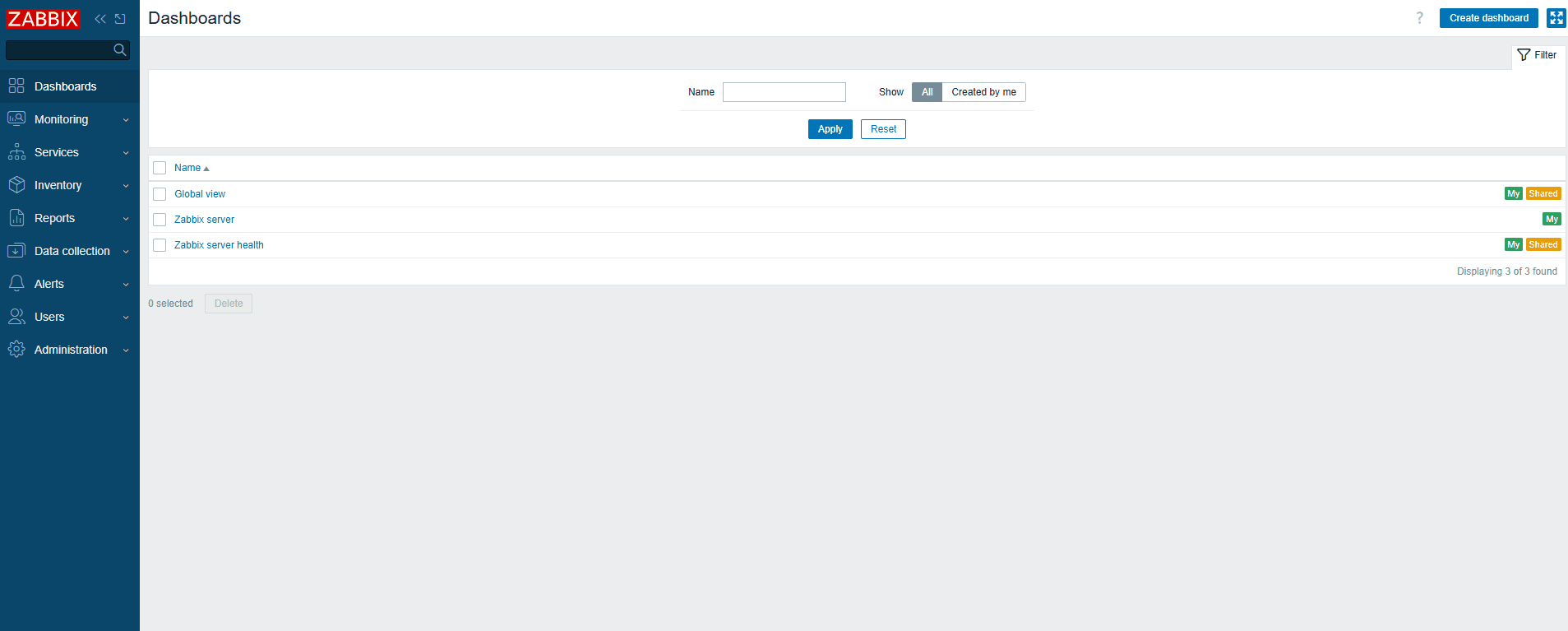Select the Global view checkbox
Image resolution: width=1568 pixels, height=631 pixels.
click(x=160, y=194)
